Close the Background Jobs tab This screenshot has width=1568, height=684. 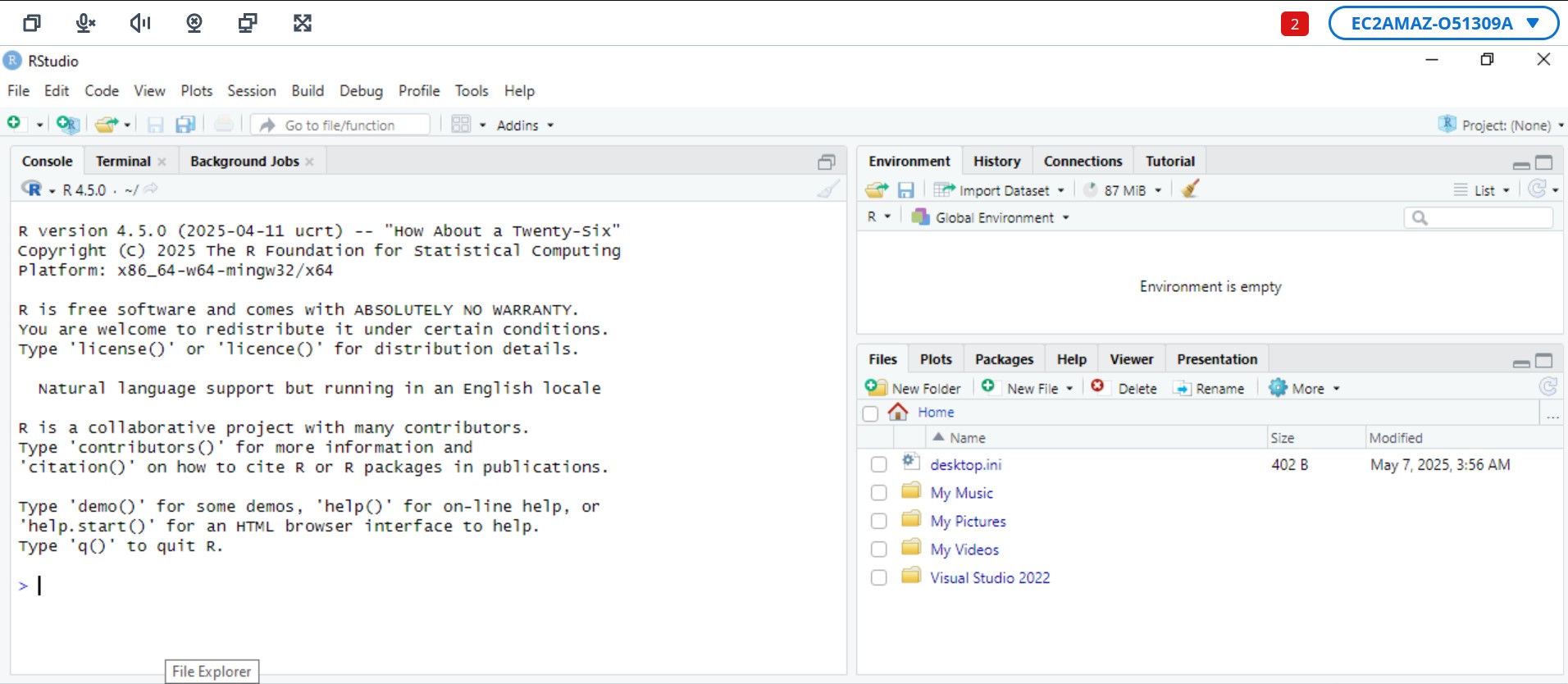click(309, 162)
